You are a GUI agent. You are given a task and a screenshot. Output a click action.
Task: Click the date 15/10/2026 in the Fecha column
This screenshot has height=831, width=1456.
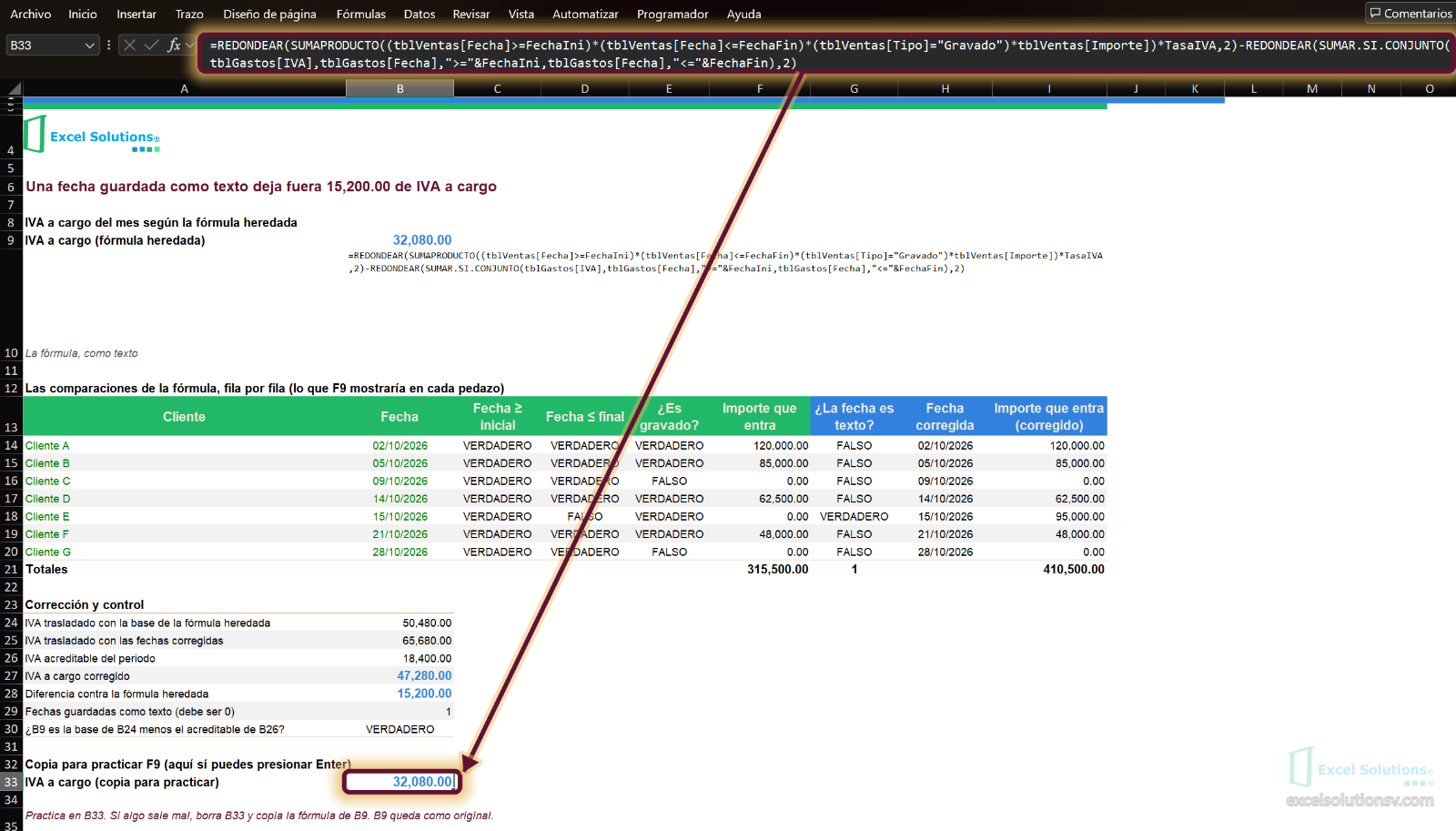[400, 517]
